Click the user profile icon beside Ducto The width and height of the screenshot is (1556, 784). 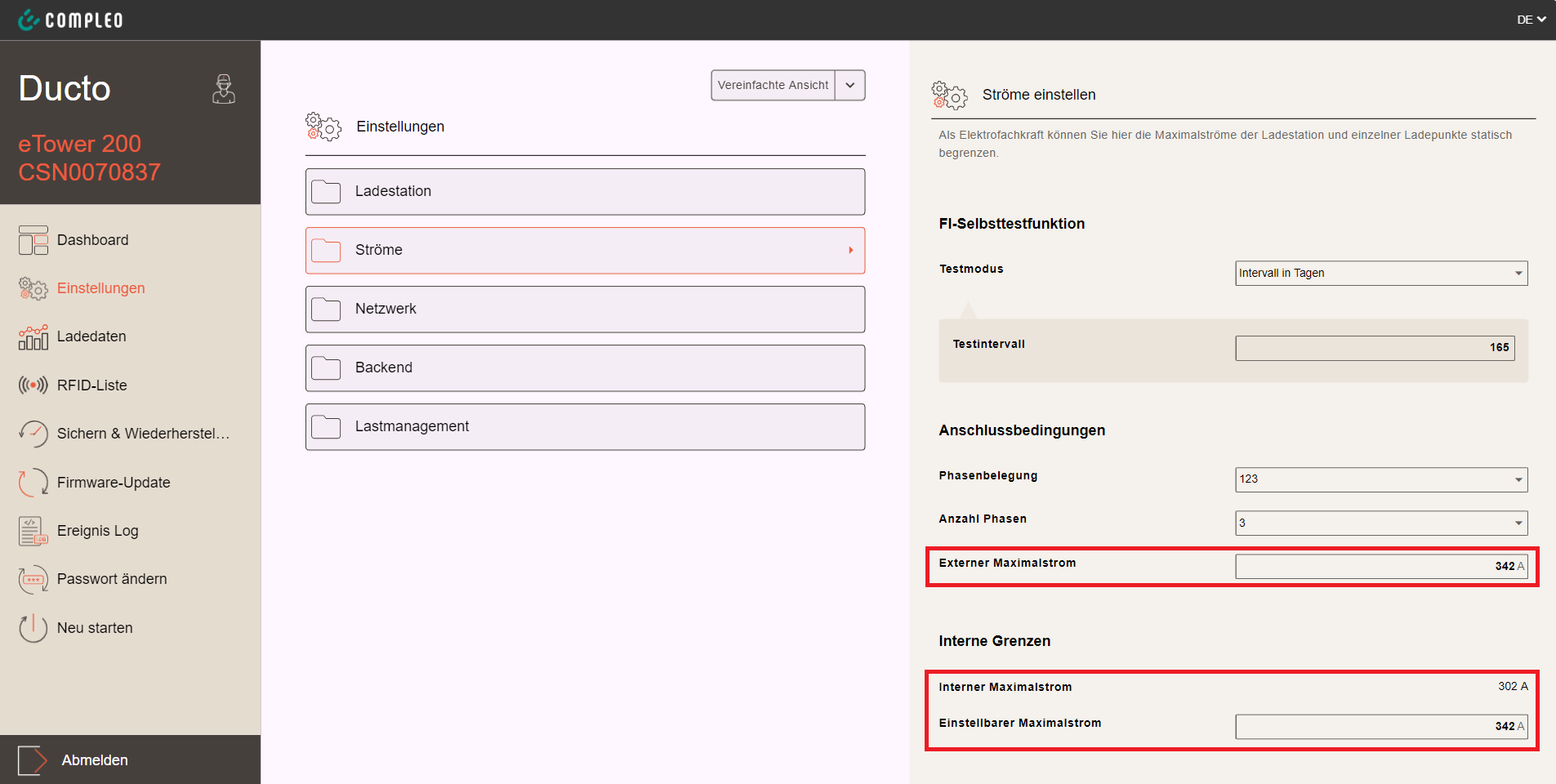pos(224,89)
